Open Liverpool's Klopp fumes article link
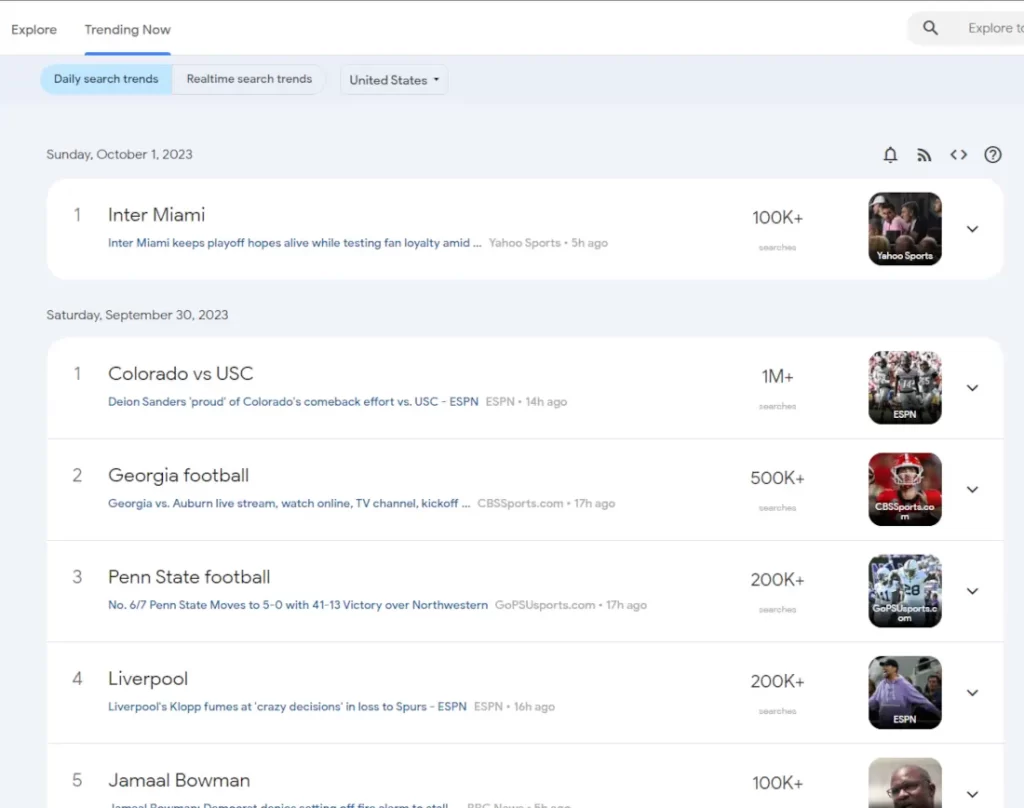This screenshot has height=808, width=1024. (287, 706)
